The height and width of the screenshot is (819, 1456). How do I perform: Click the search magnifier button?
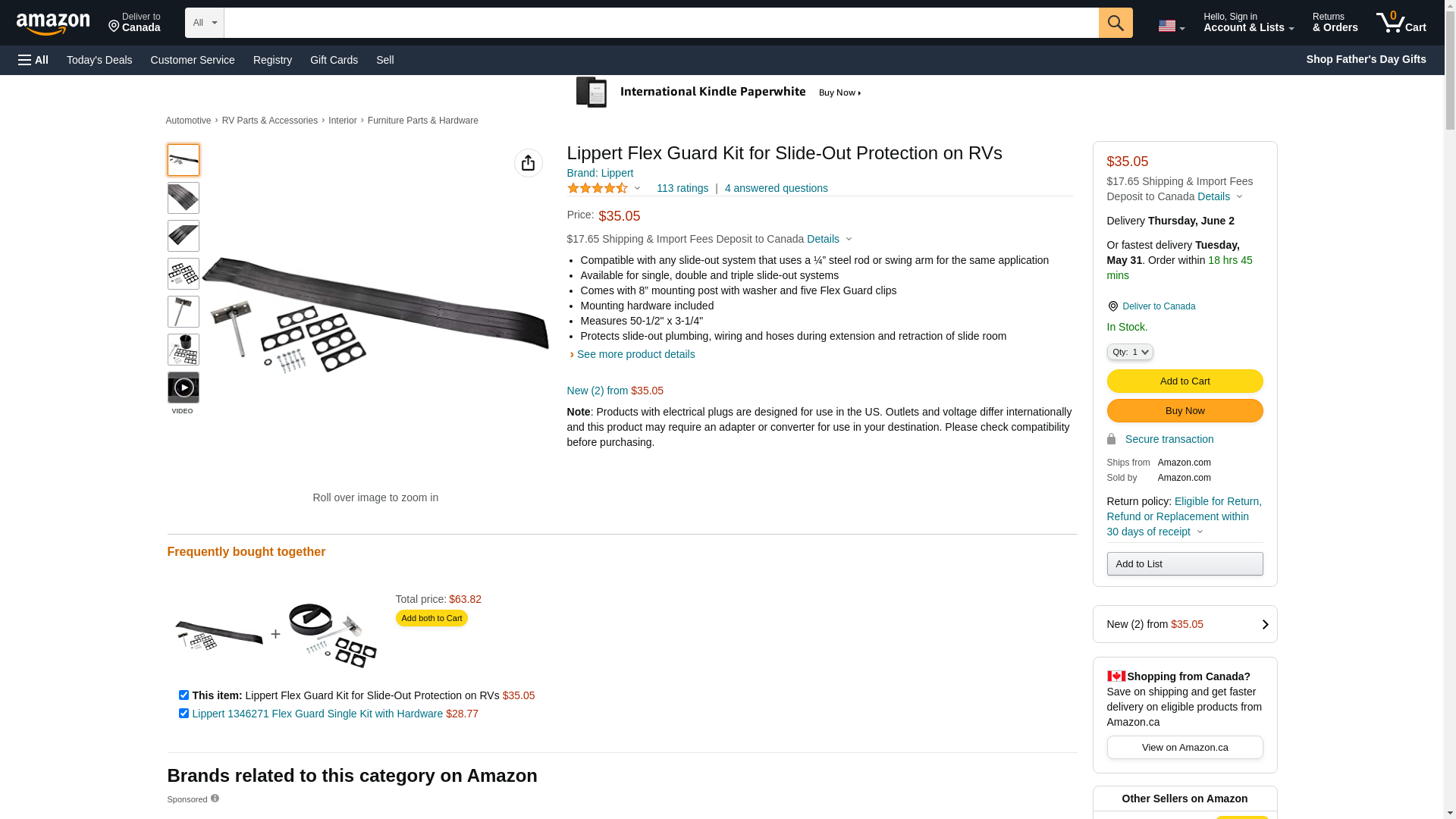coord(1115,23)
